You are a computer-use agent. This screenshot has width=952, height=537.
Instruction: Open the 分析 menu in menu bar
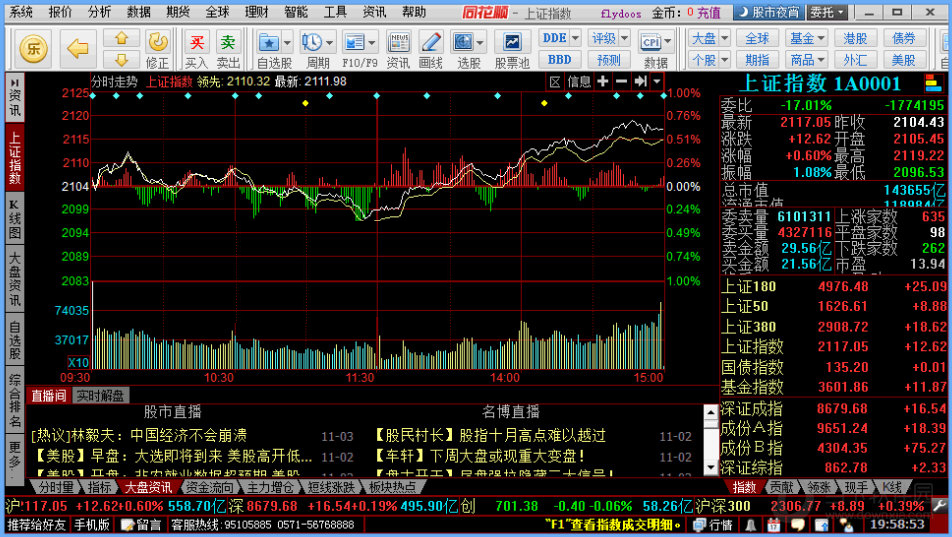(x=99, y=12)
